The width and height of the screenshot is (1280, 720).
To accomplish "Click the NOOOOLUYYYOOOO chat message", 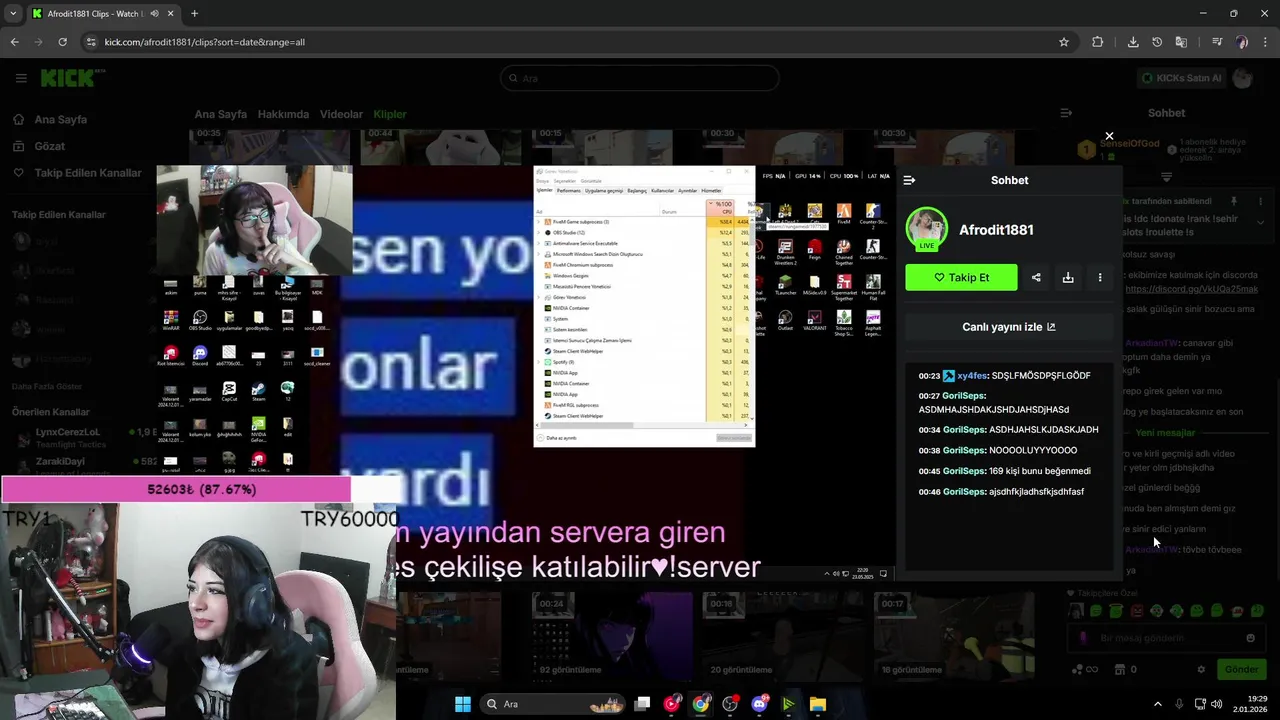I will (998, 450).
